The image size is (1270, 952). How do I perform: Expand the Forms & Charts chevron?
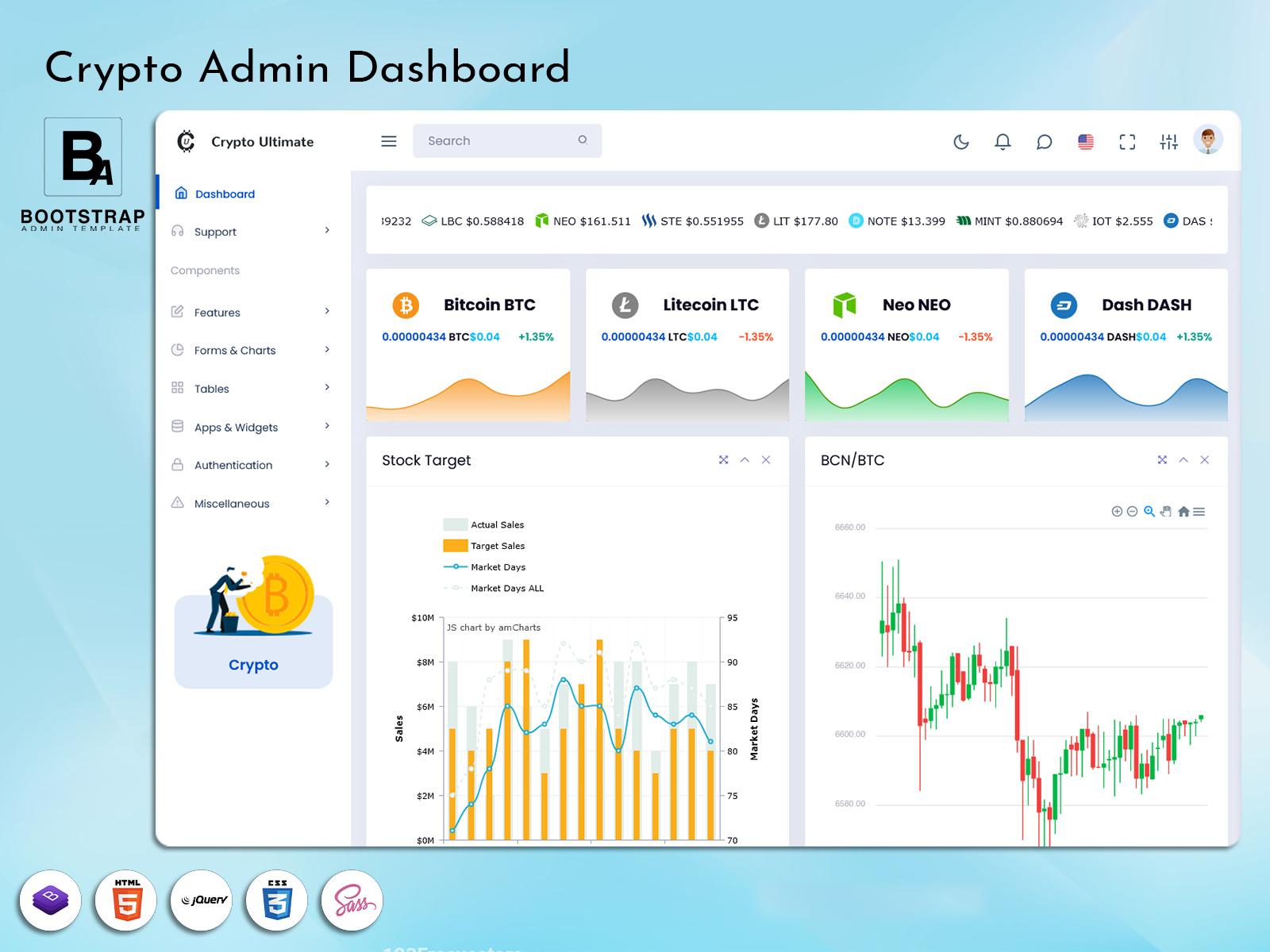[x=327, y=349]
